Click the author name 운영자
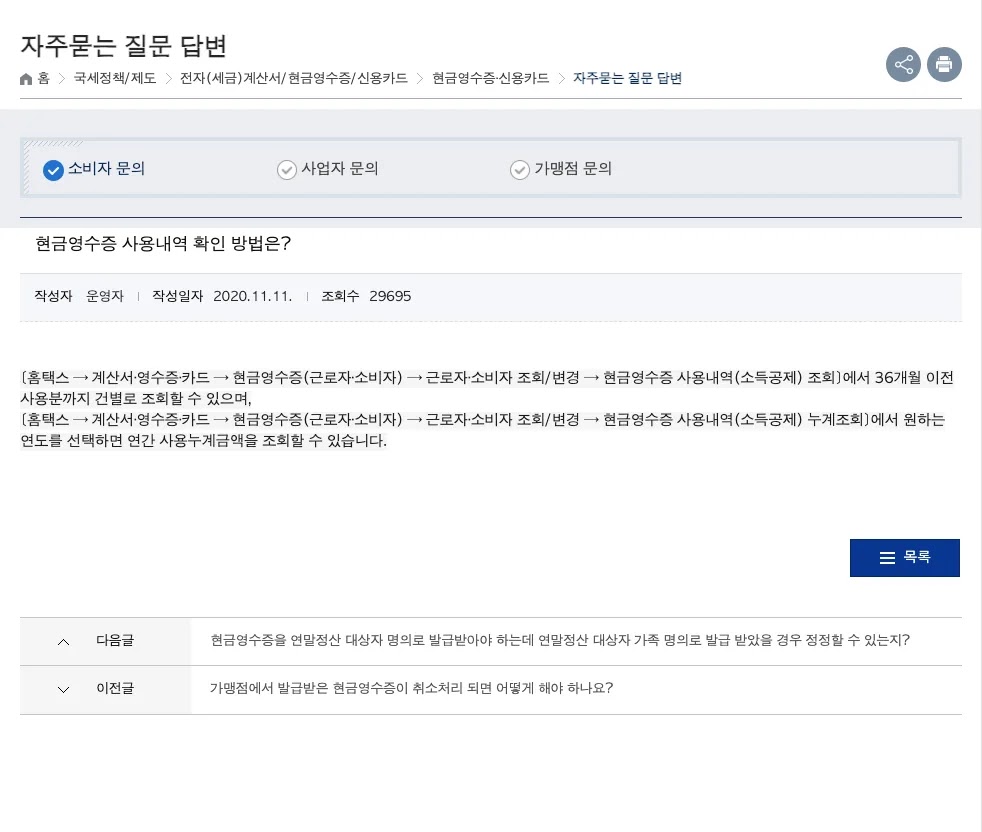Screen dimensions: 982x832 (105, 296)
